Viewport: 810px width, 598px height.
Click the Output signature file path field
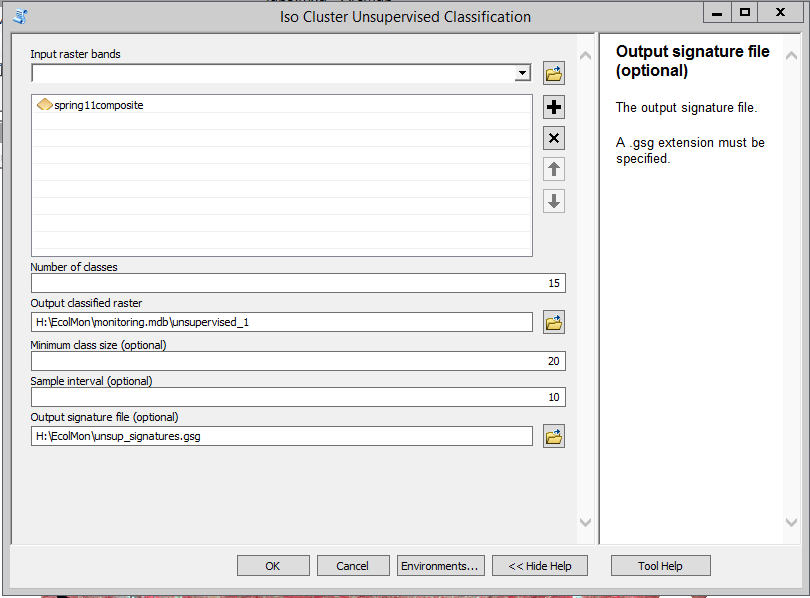click(x=282, y=436)
